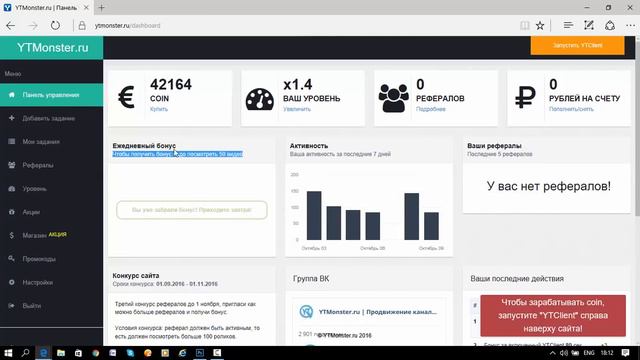This screenshot has height=360, width=640.
Task: Click the ruble currency icon
Action: pos(525,98)
